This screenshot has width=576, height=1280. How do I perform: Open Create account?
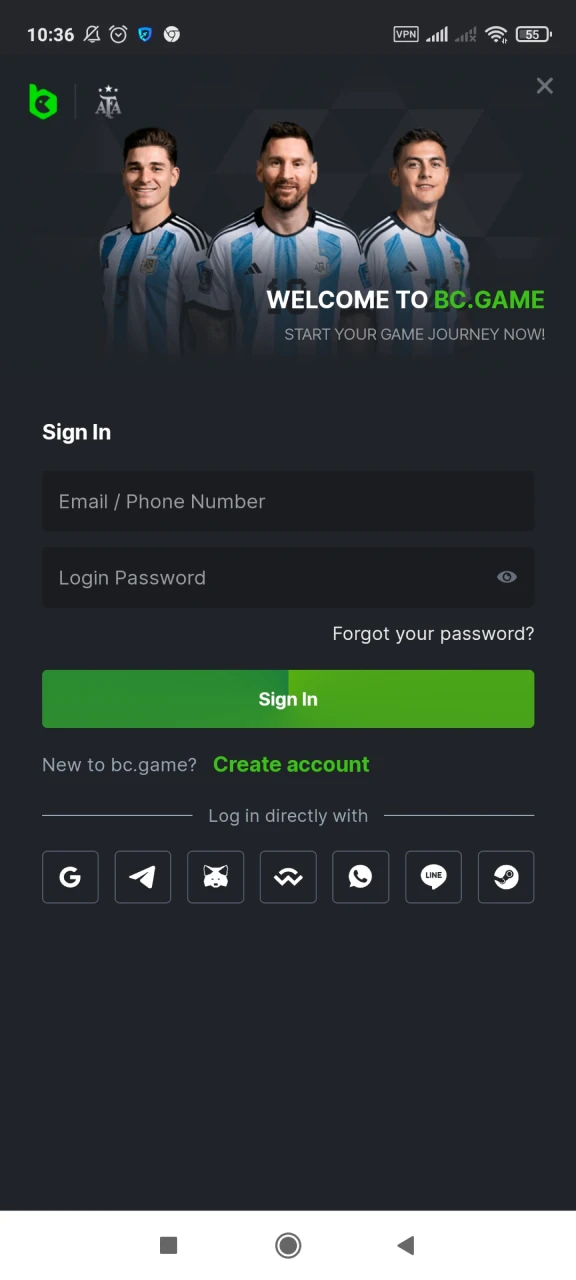291,764
